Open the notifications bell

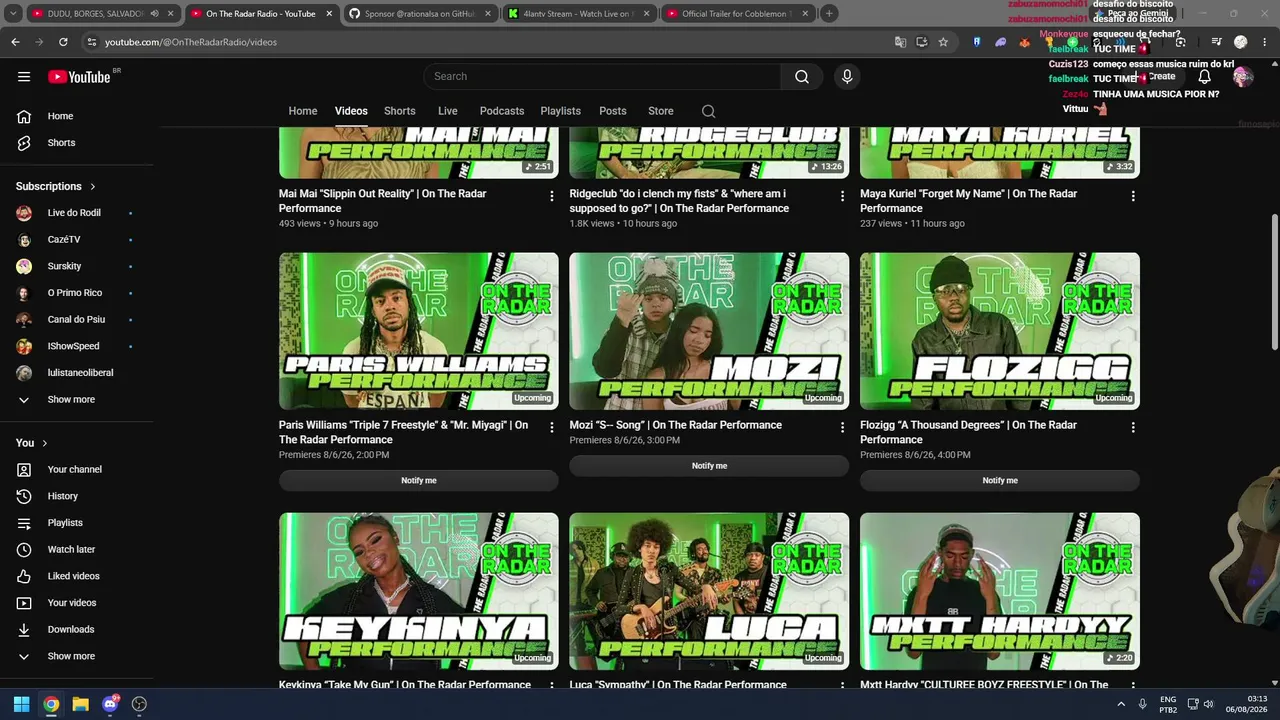tap(1205, 77)
